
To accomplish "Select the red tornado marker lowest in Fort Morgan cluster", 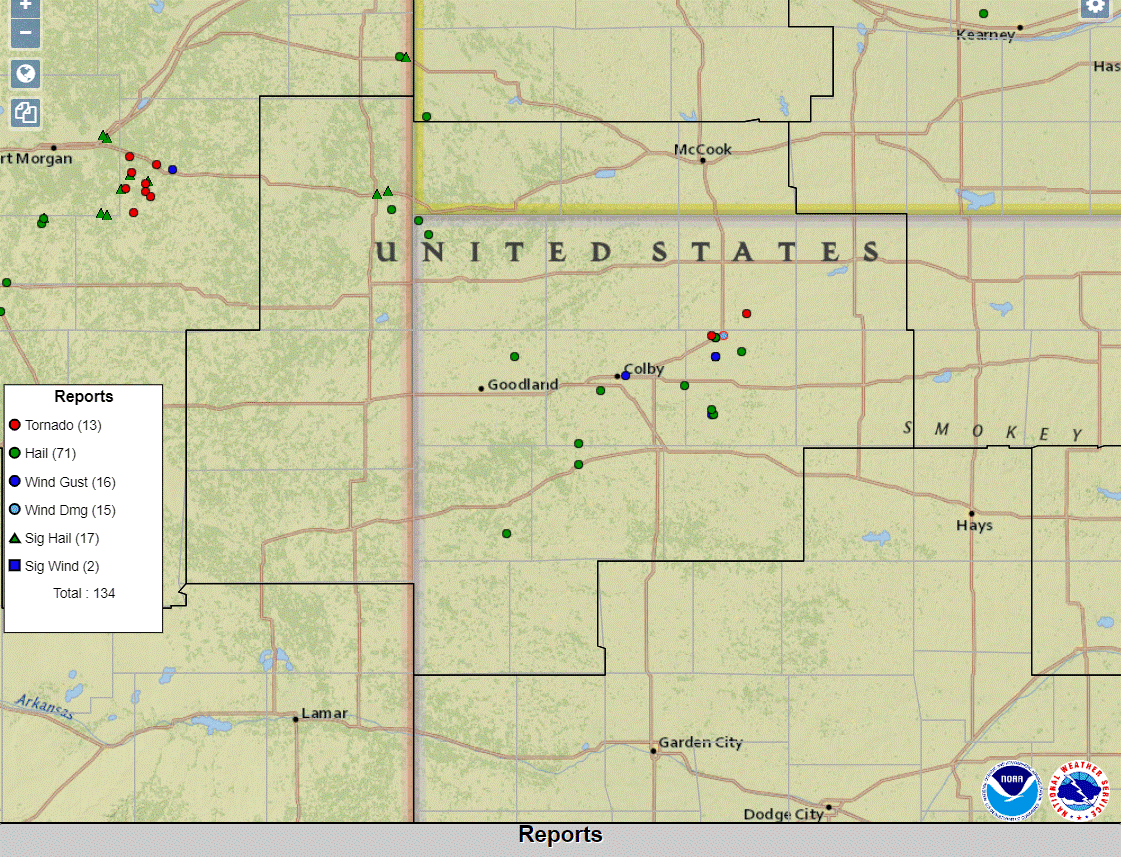I will point(134,212).
